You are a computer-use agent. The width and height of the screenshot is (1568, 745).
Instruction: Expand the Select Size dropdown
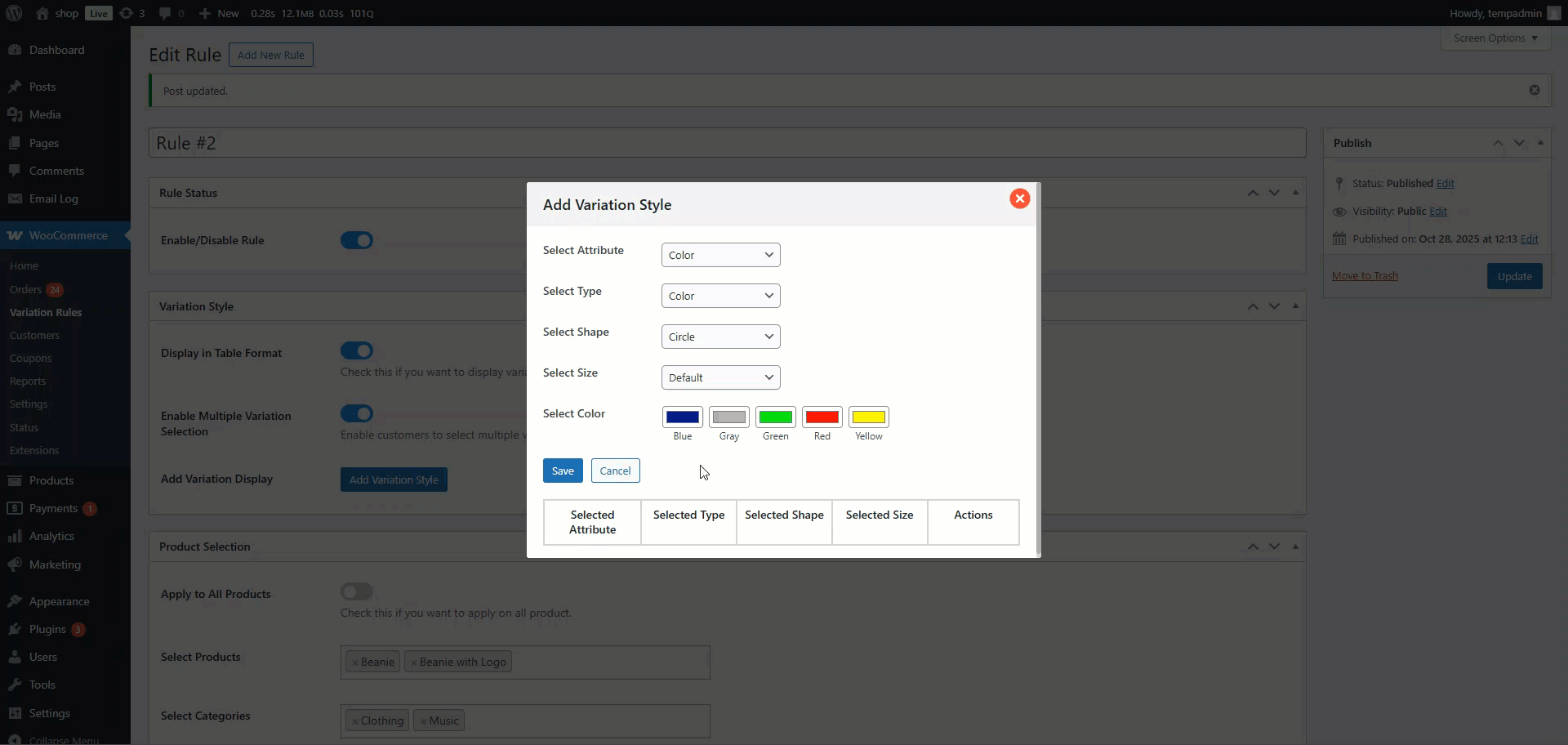(x=720, y=377)
